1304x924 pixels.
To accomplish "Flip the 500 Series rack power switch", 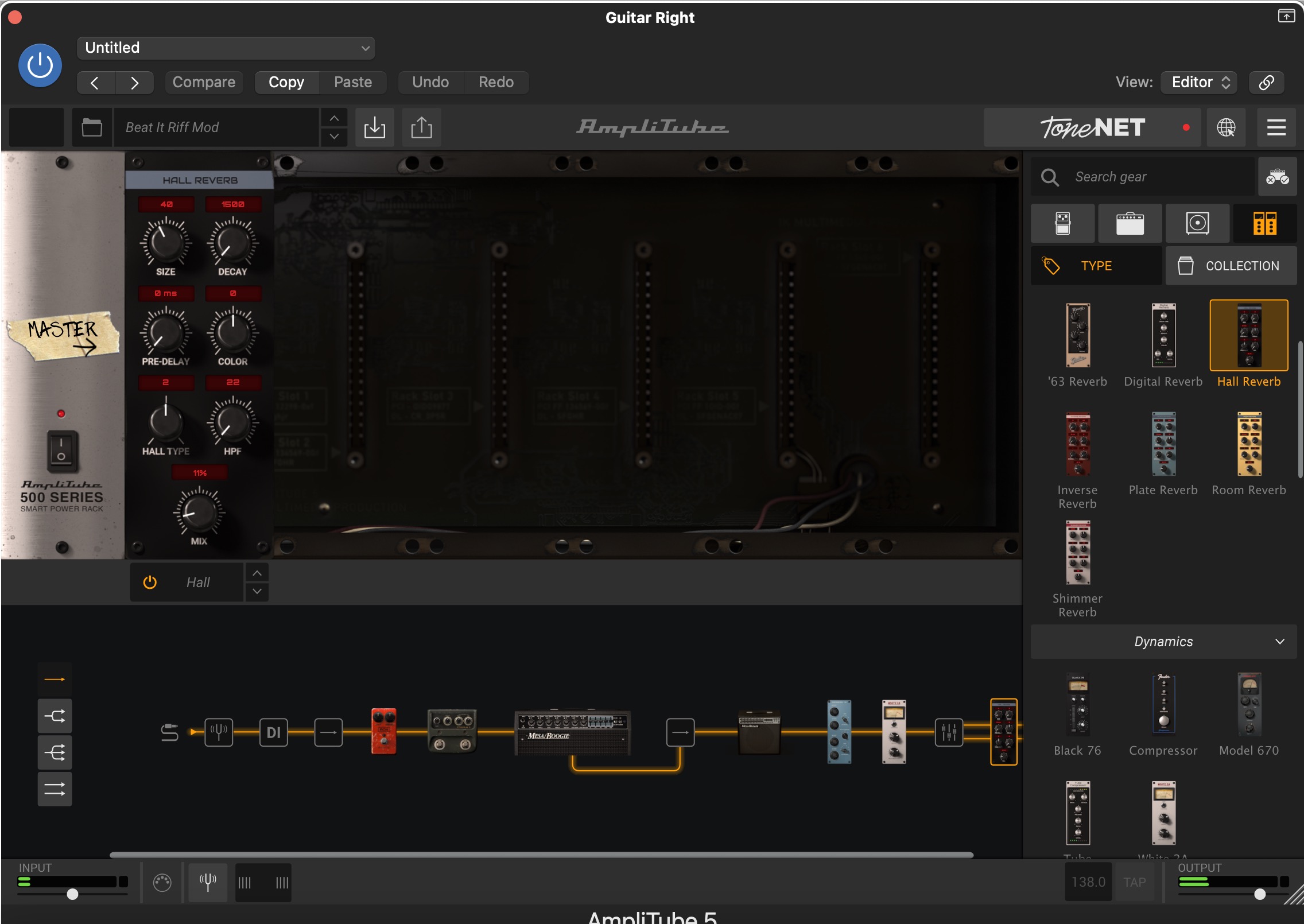I will [x=61, y=451].
